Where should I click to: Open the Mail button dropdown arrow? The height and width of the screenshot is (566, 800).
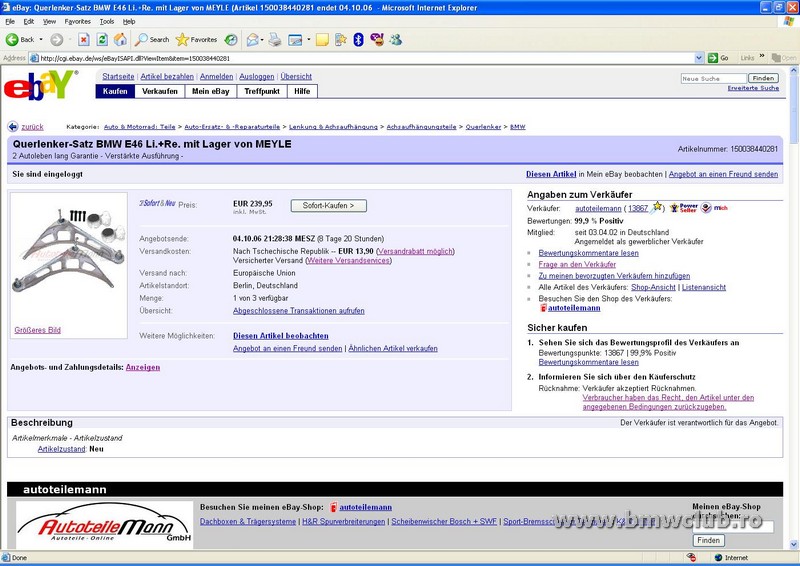pyautogui.click(x=262, y=40)
